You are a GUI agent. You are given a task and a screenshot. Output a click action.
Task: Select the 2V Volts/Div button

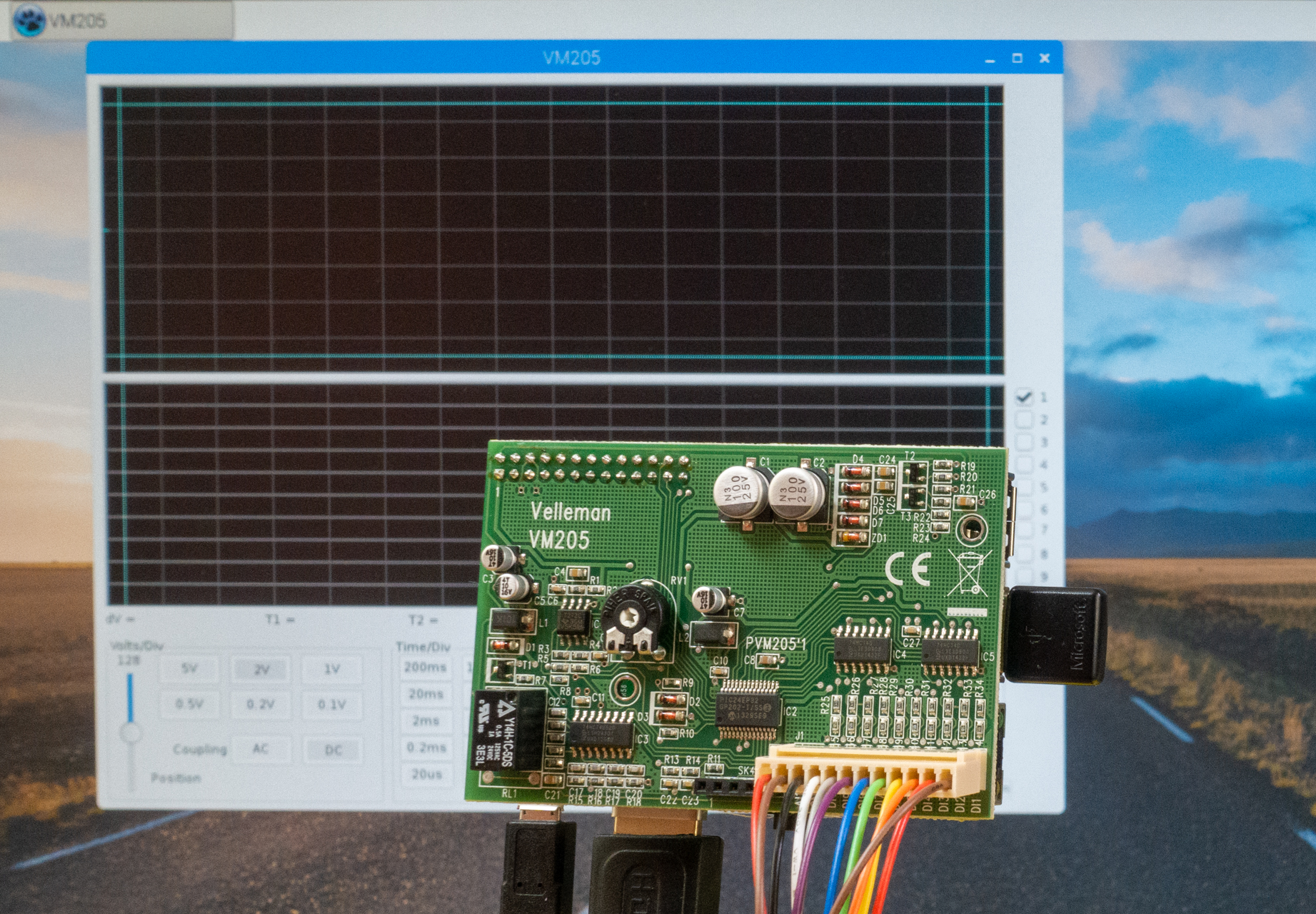click(x=261, y=669)
